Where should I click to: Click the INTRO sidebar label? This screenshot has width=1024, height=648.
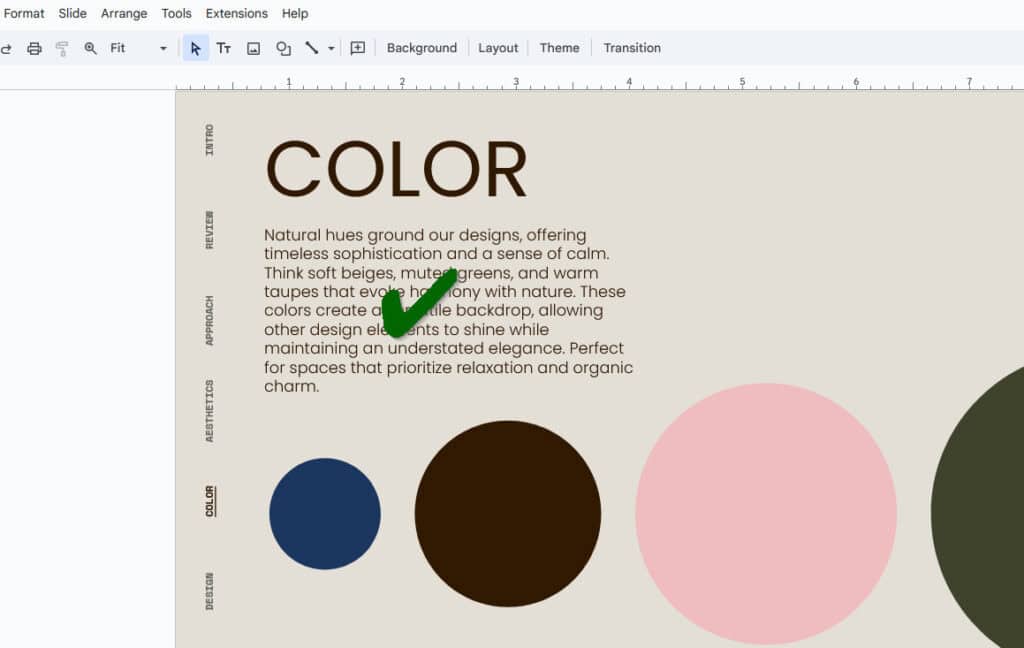coord(209,140)
